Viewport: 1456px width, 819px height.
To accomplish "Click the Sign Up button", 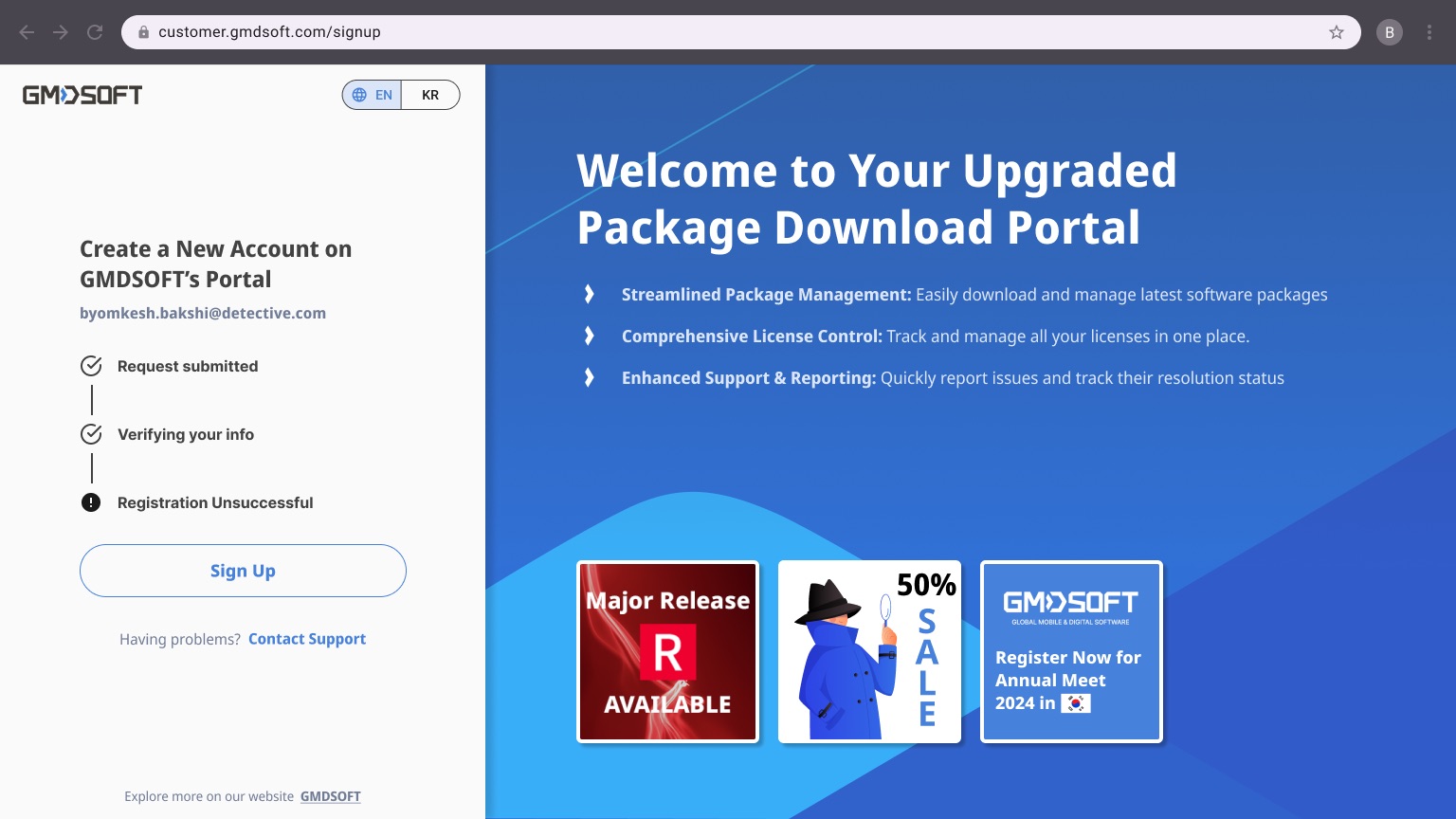I will point(243,571).
